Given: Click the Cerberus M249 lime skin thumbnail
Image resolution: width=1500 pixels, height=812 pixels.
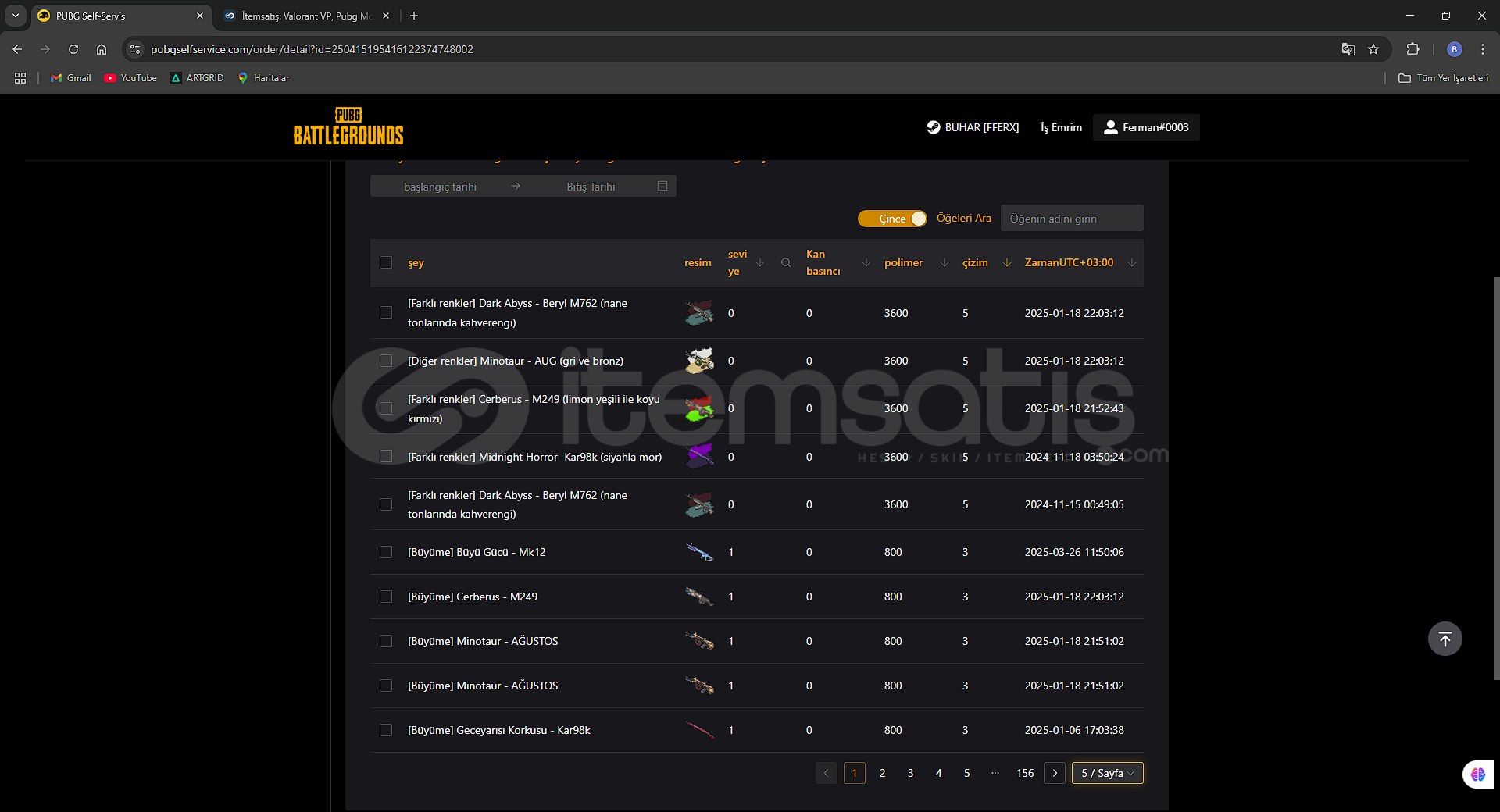Looking at the screenshot, I should tap(699, 408).
